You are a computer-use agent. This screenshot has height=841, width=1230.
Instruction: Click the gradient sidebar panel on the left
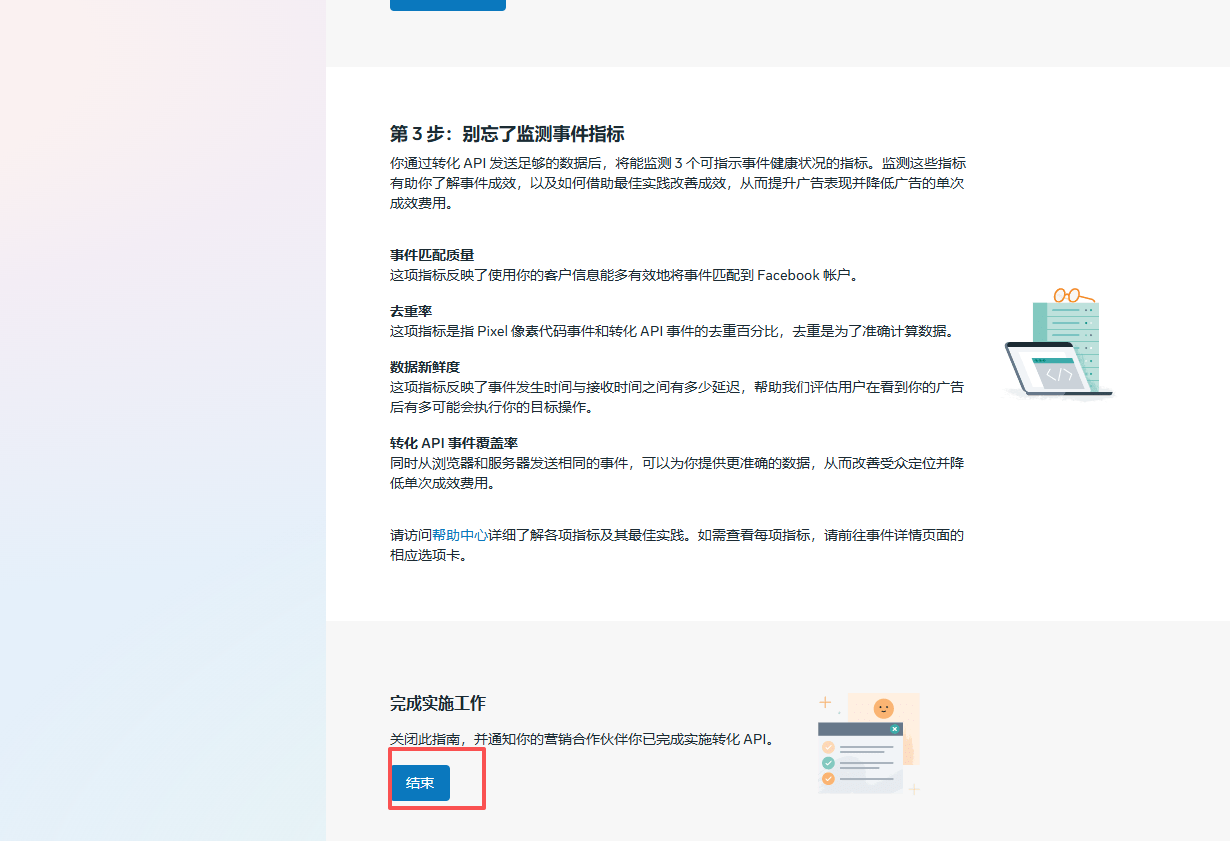coord(162,420)
